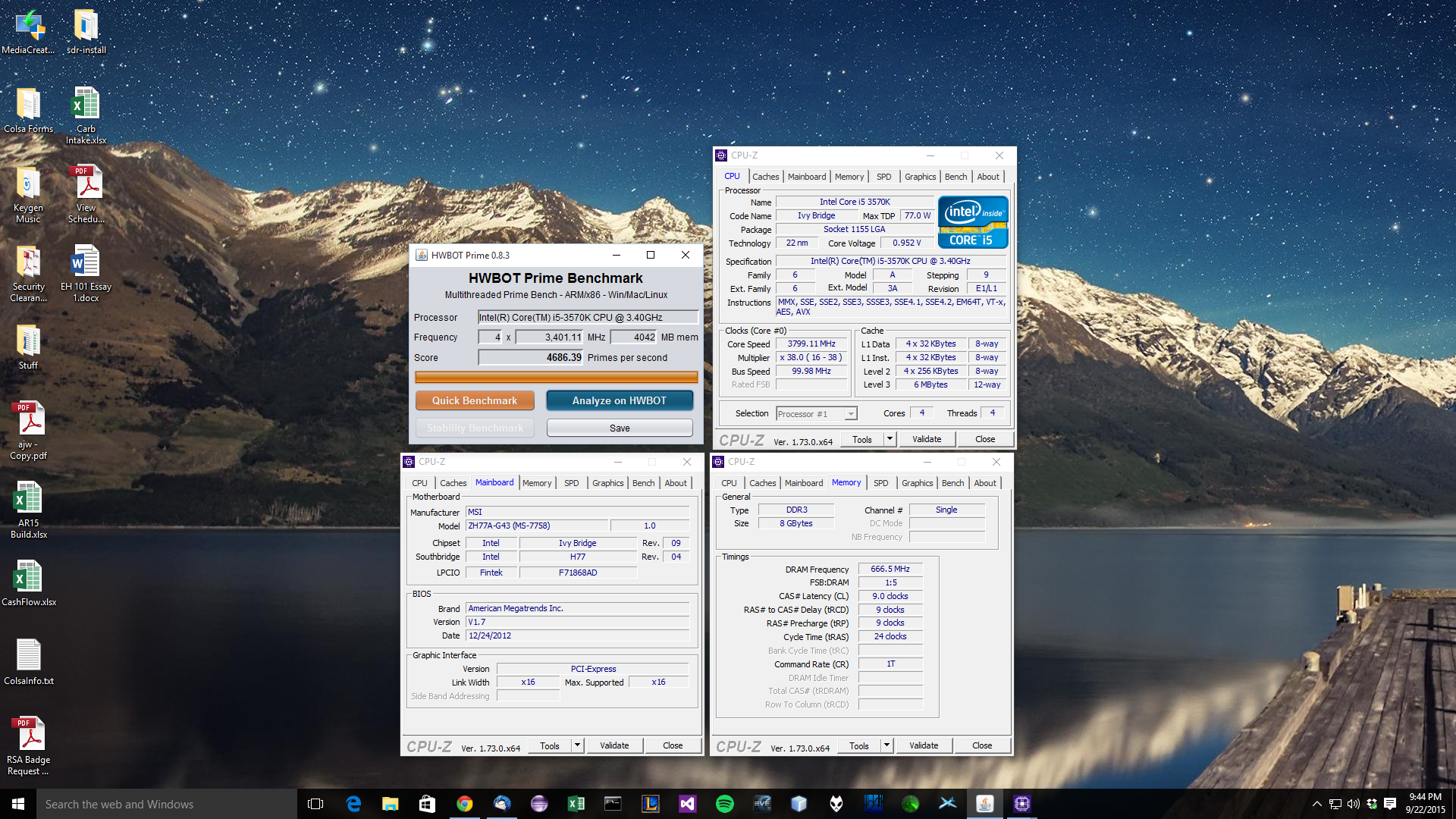
Task: Click Analyze on HWBOT button
Action: (620, 400)
